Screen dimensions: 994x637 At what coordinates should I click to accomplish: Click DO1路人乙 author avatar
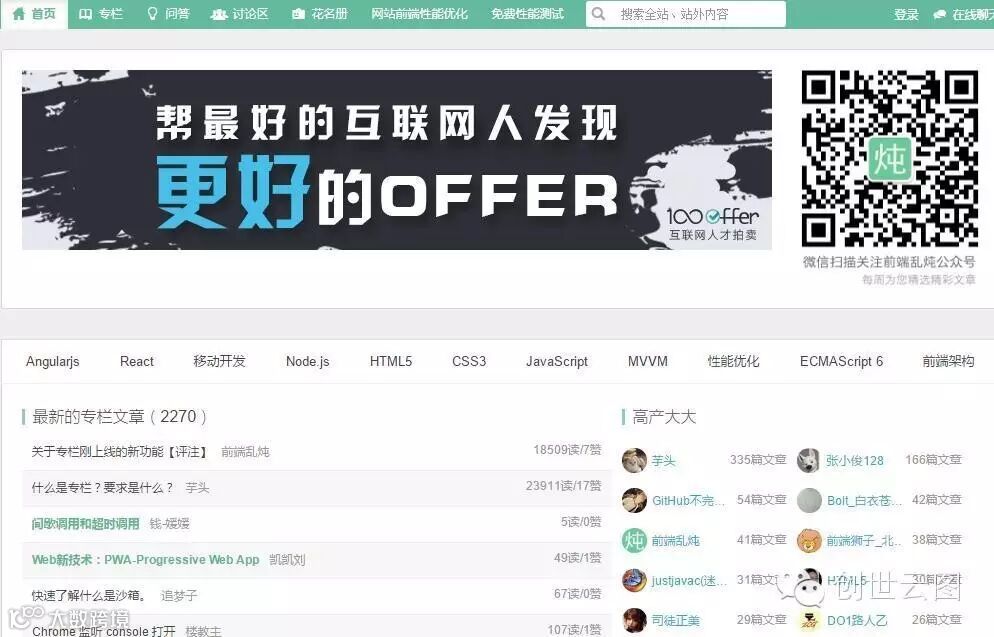pos(809,621)
